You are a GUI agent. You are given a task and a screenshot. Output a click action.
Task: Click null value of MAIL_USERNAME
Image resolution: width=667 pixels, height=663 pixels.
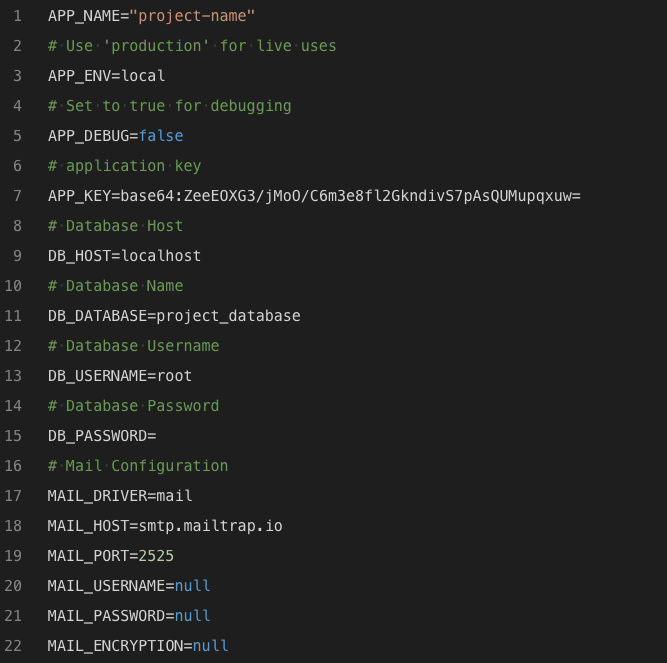click(192, 586)
